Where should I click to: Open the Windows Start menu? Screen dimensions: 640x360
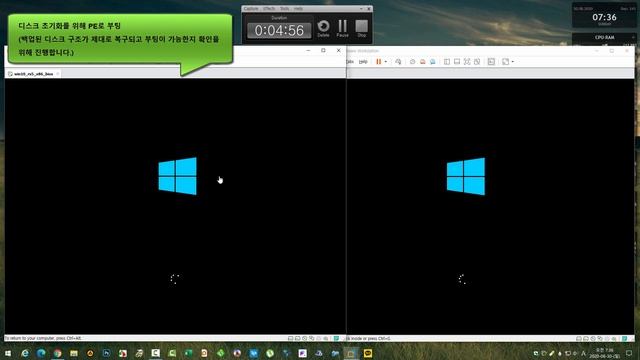8,353
